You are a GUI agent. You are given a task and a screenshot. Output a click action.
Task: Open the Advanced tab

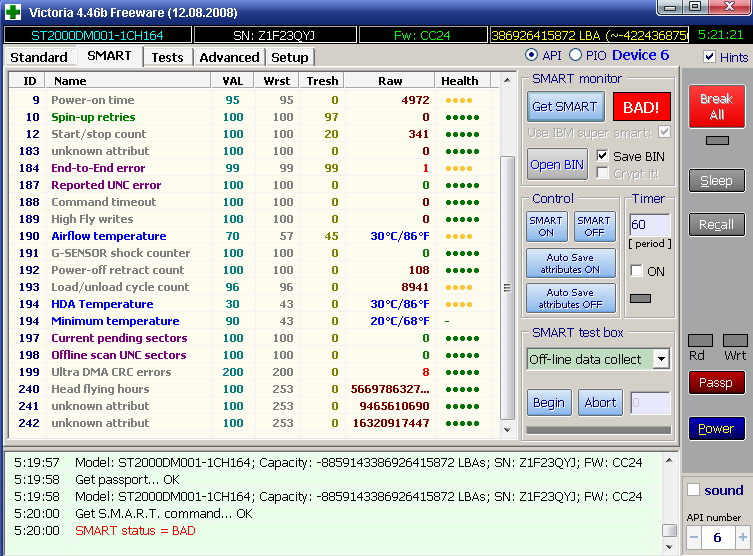point(229,57)
